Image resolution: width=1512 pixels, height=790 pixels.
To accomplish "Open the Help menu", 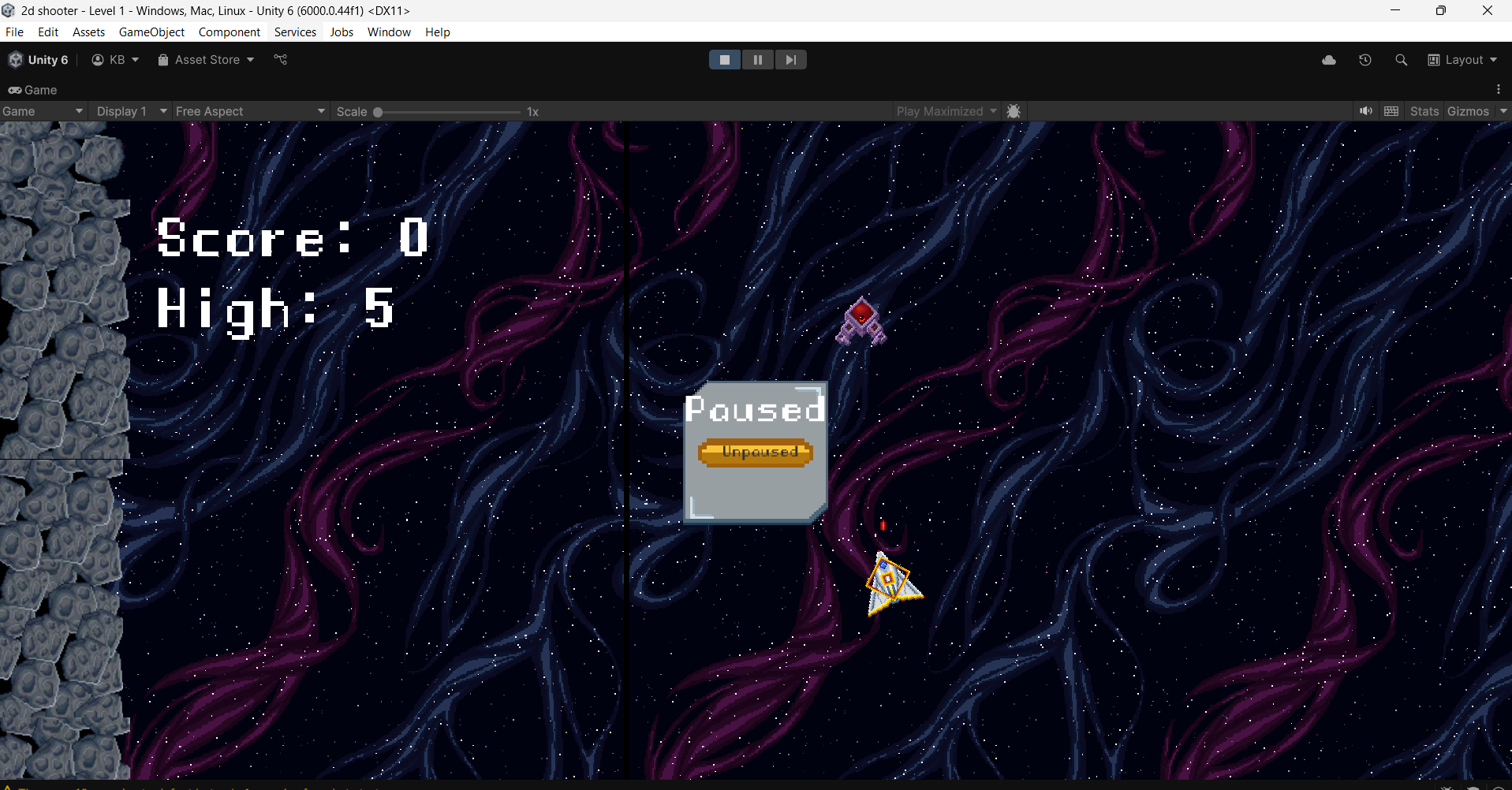I will coord(438,32).
